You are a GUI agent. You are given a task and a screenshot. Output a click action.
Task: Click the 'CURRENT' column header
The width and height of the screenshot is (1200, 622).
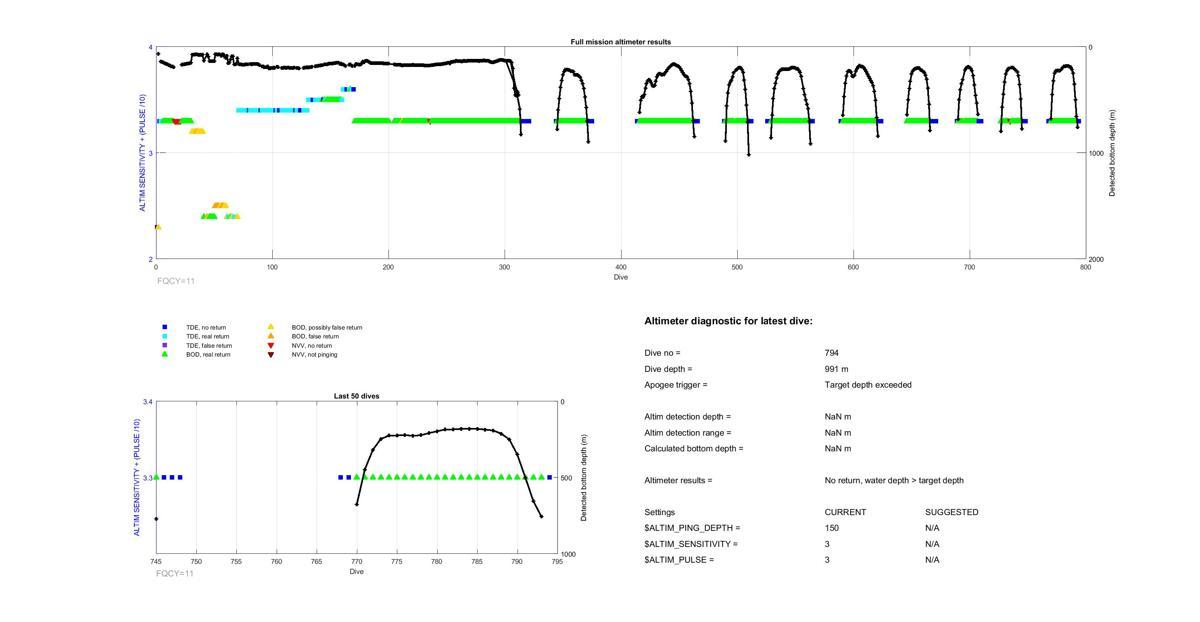pos(845,512)
